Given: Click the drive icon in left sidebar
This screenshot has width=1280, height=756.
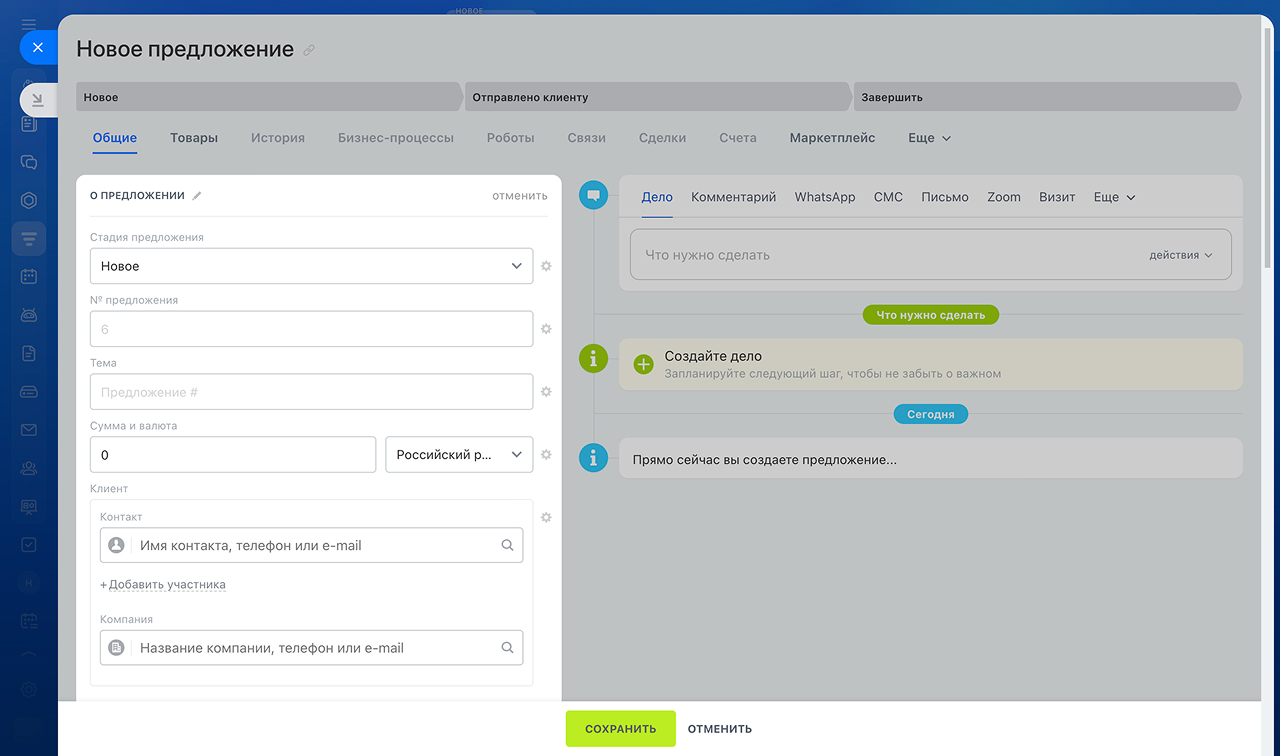Looking at the screenshot, I should [x=29, y=392].
